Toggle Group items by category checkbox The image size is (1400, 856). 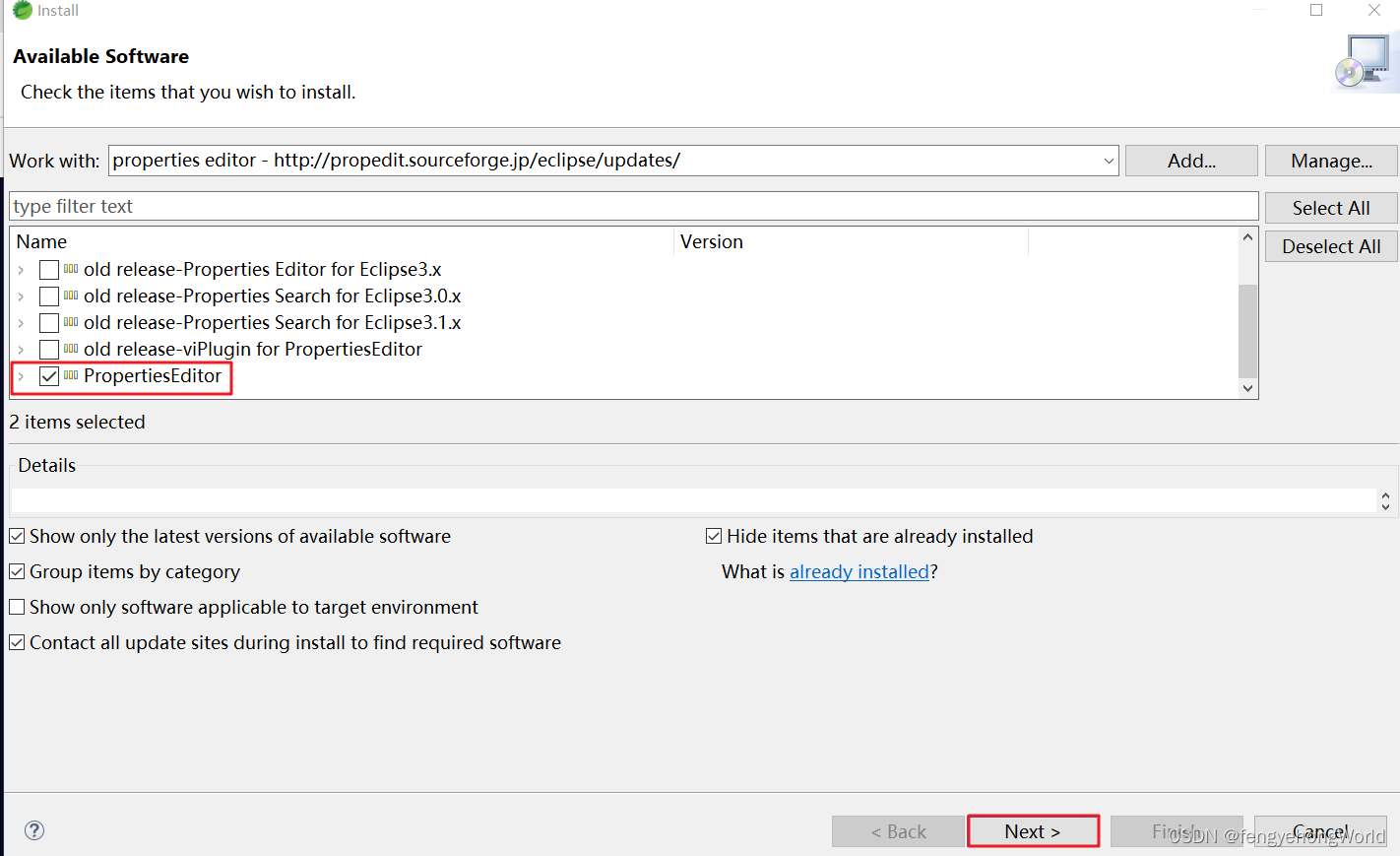click(x=17, y=572)
